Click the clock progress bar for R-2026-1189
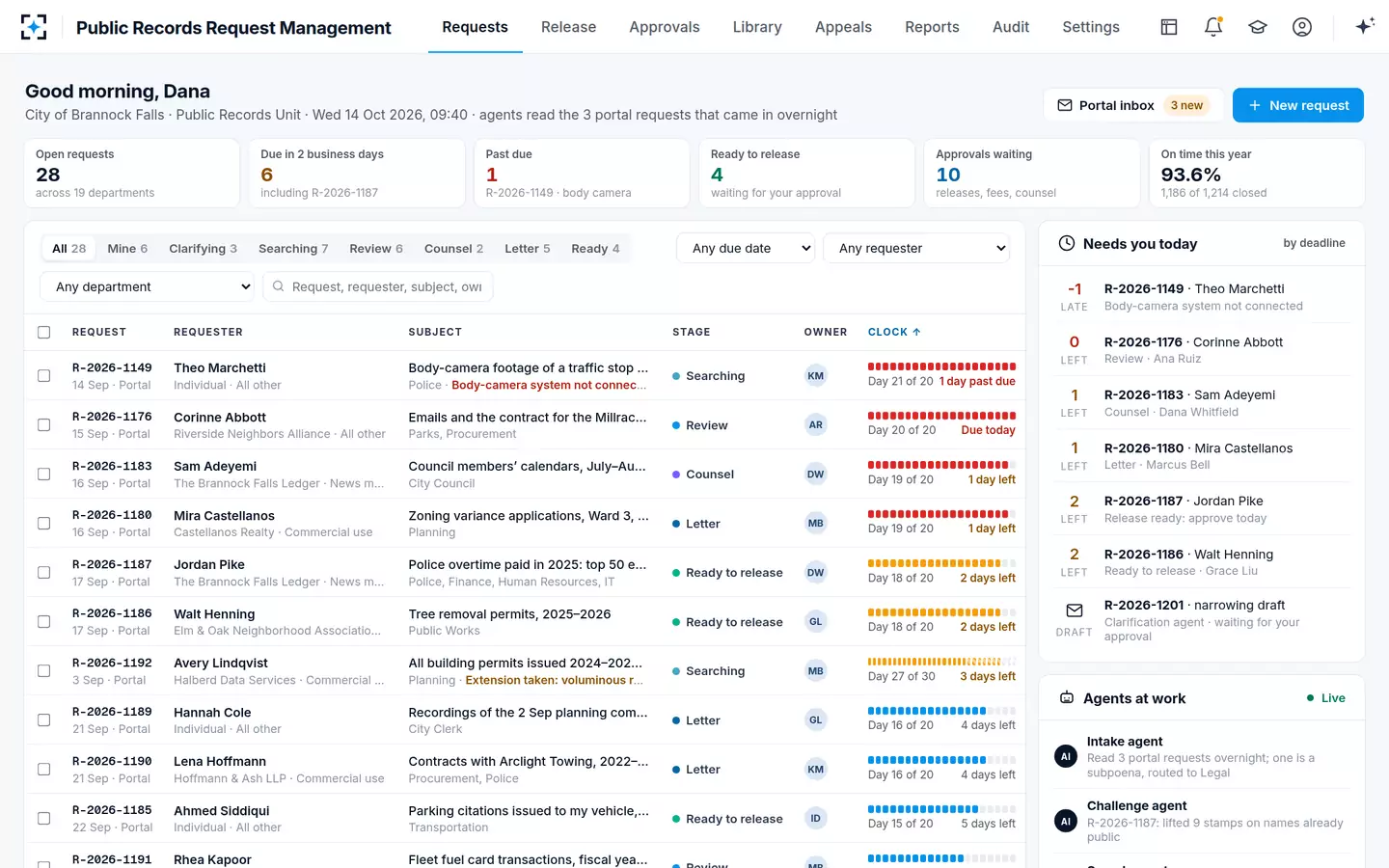The height and width of the screenshot is (868, 1389). [x=941, y=711]
